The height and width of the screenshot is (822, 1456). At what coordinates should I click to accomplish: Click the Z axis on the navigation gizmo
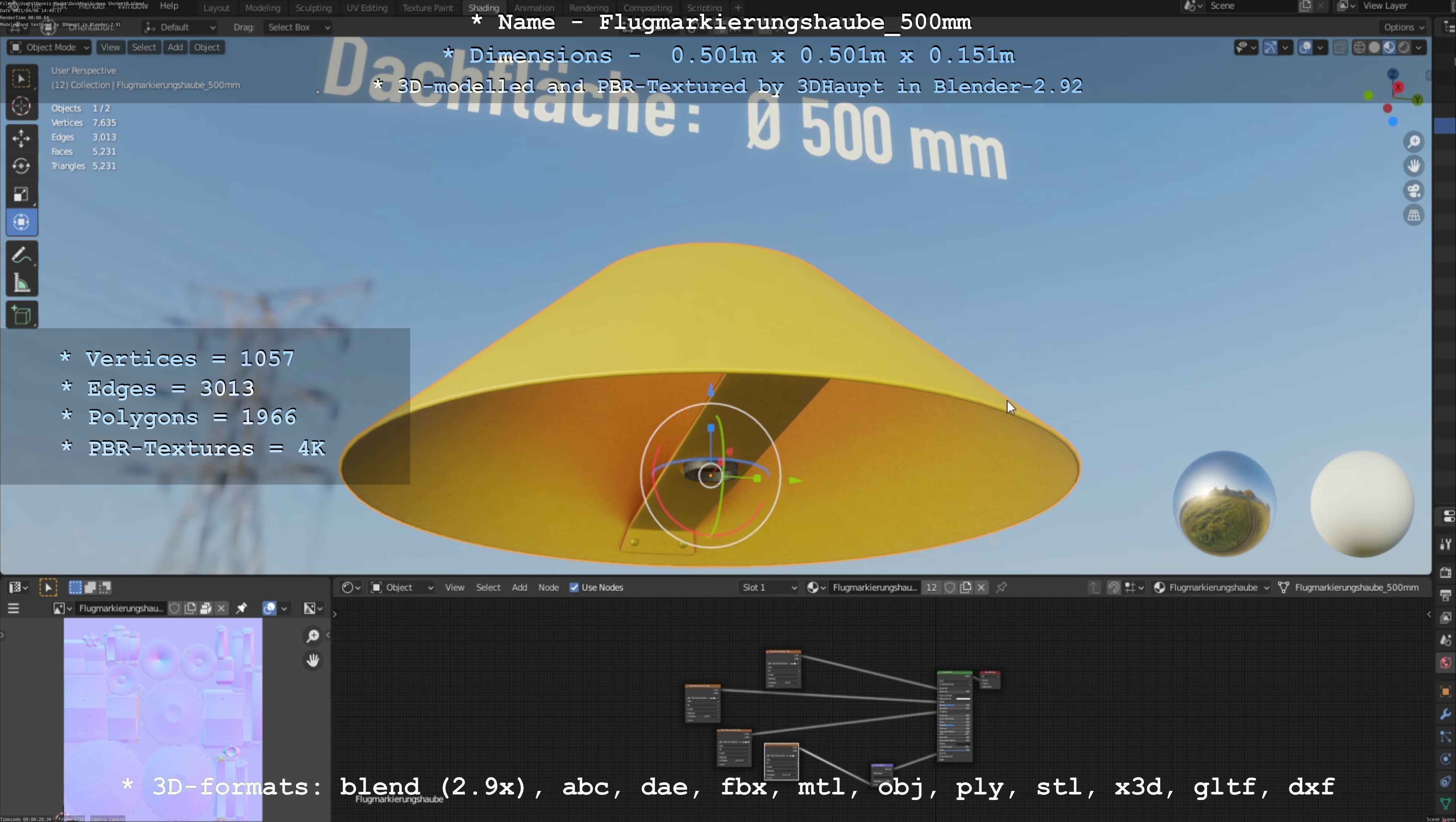click(1393, 75)
